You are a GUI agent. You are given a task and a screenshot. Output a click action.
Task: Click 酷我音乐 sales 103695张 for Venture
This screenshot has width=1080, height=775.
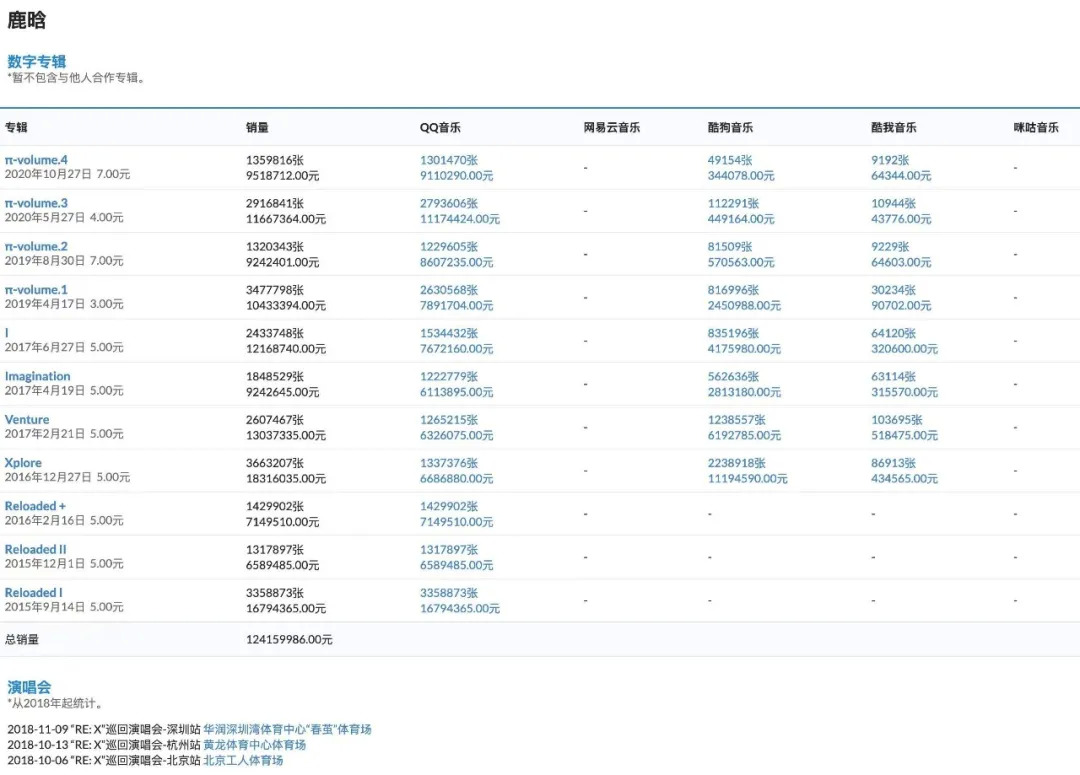896,420
